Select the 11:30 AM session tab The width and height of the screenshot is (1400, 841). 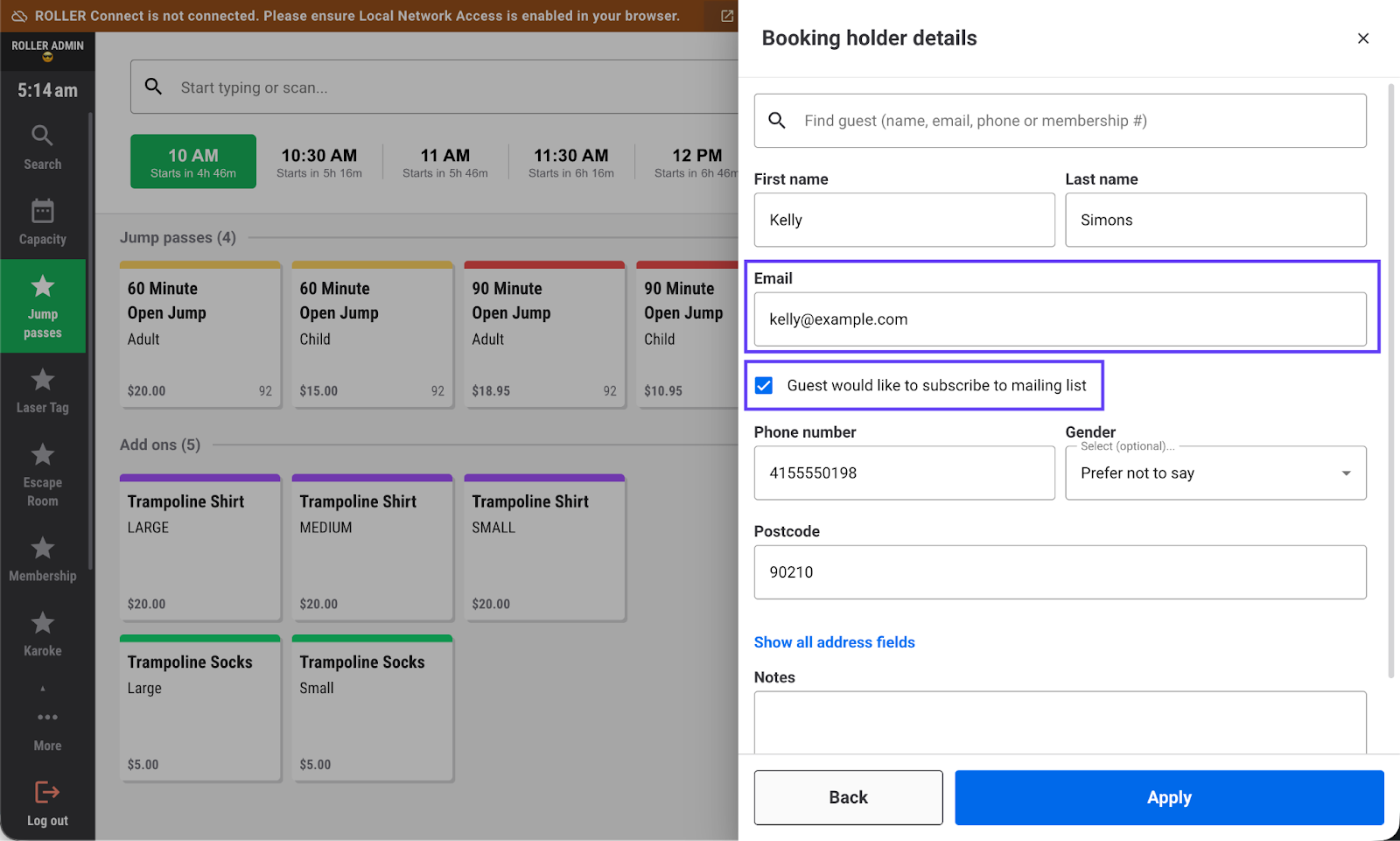tap(571, 162)
